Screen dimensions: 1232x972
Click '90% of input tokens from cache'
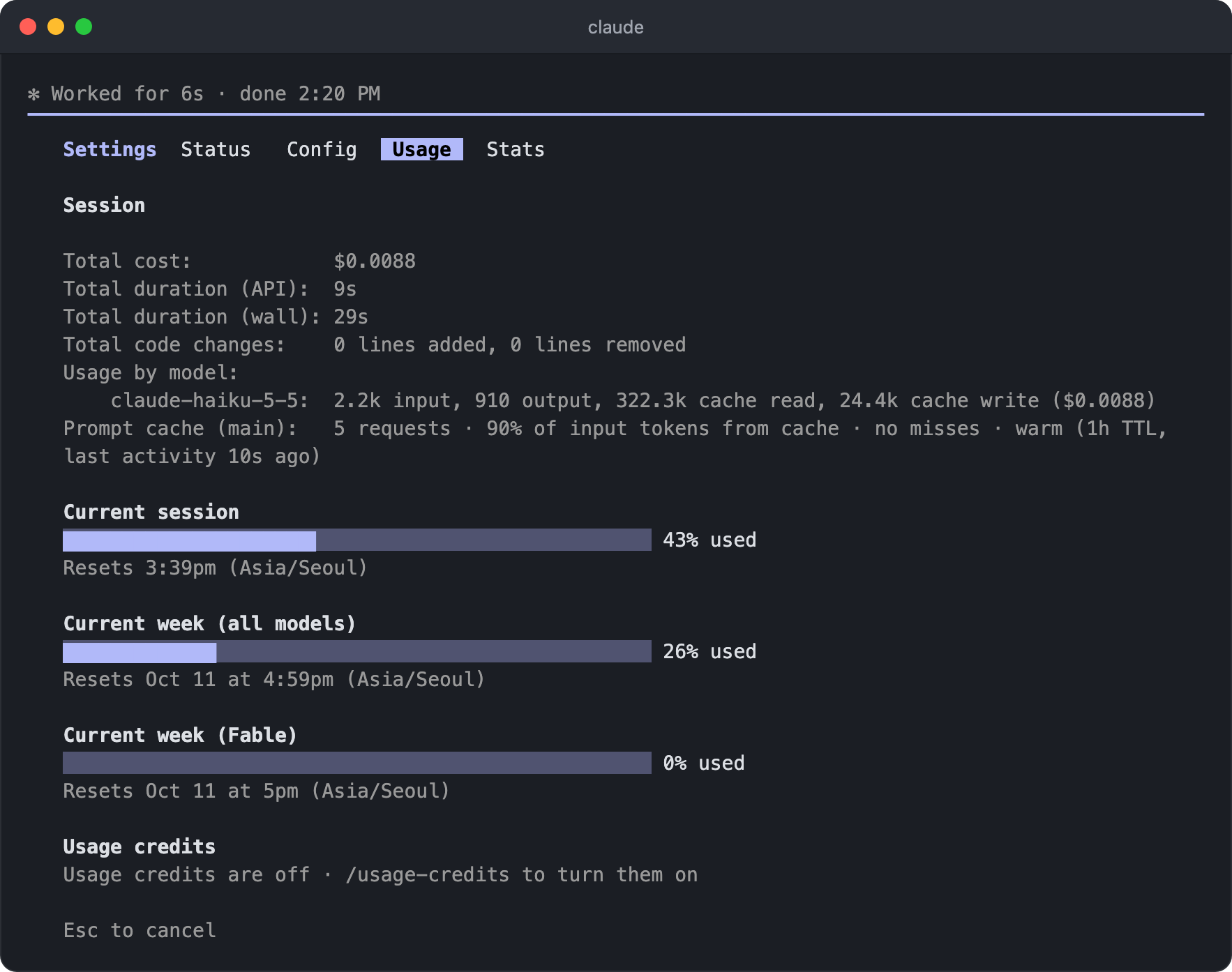(663, 428)
